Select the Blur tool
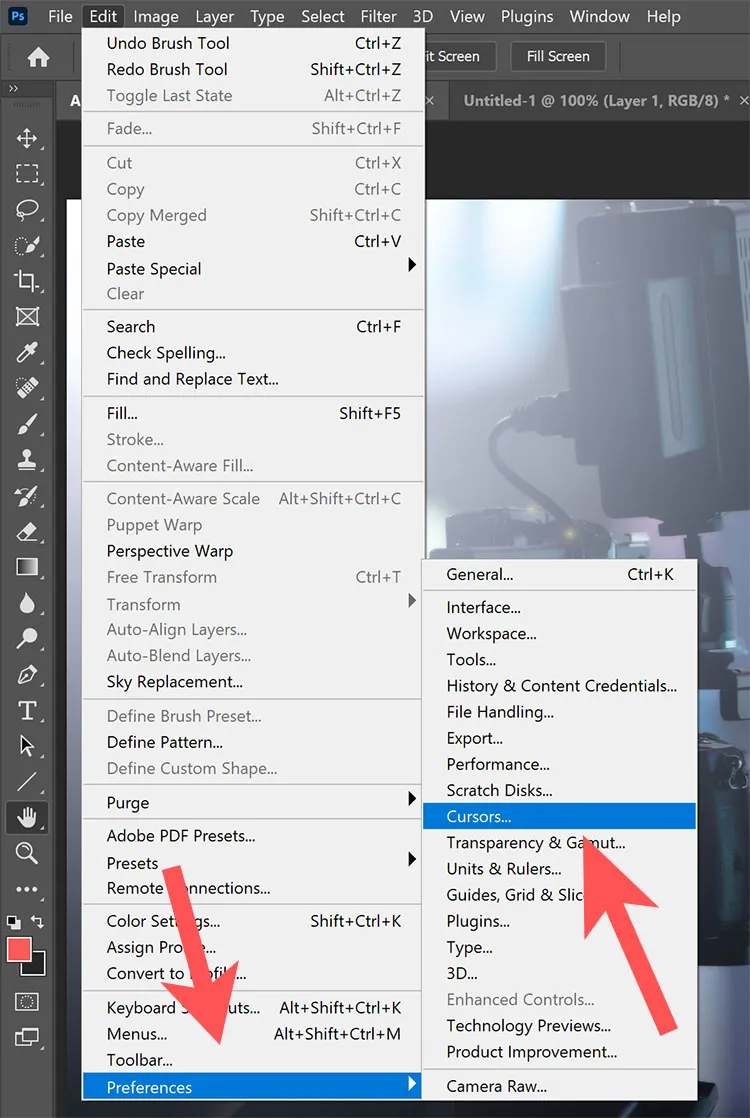750x1118 pixels. (x=27, y=603)
